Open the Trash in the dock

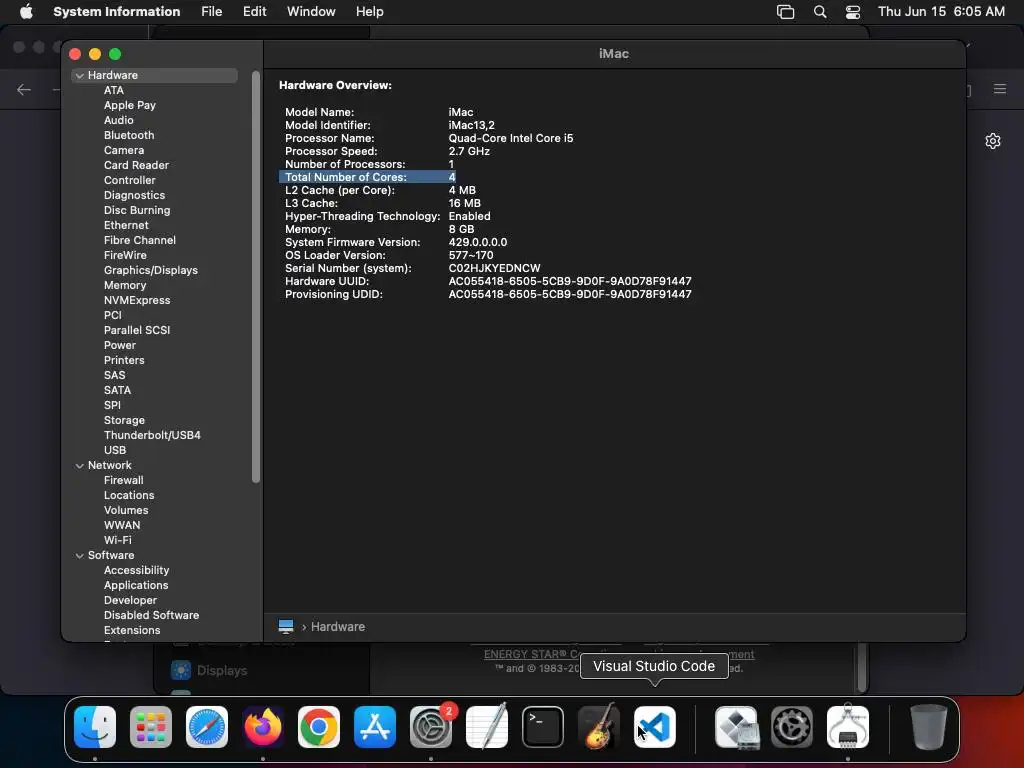pos(929,727)
